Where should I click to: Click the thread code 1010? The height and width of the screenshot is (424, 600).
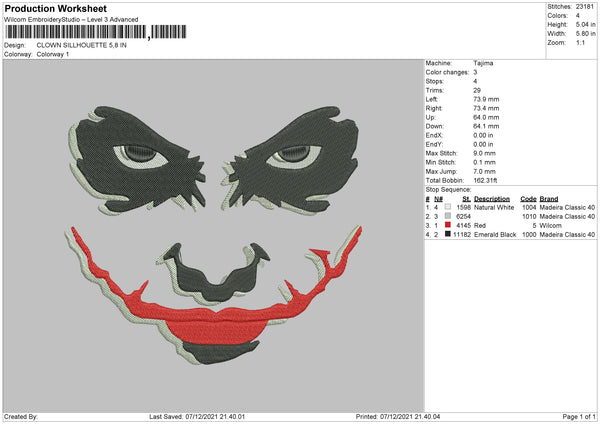529,217
